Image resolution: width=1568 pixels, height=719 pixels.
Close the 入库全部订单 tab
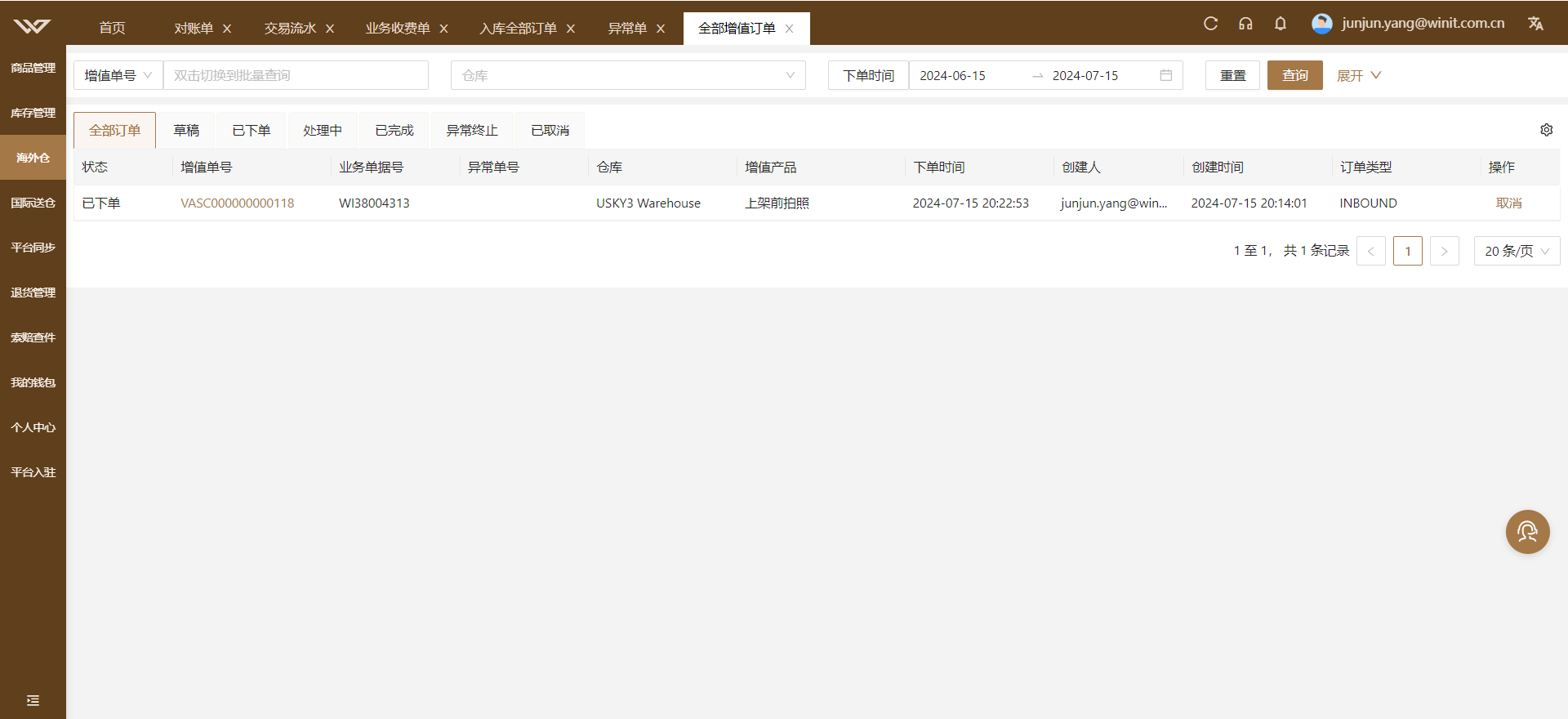(570, 29)
